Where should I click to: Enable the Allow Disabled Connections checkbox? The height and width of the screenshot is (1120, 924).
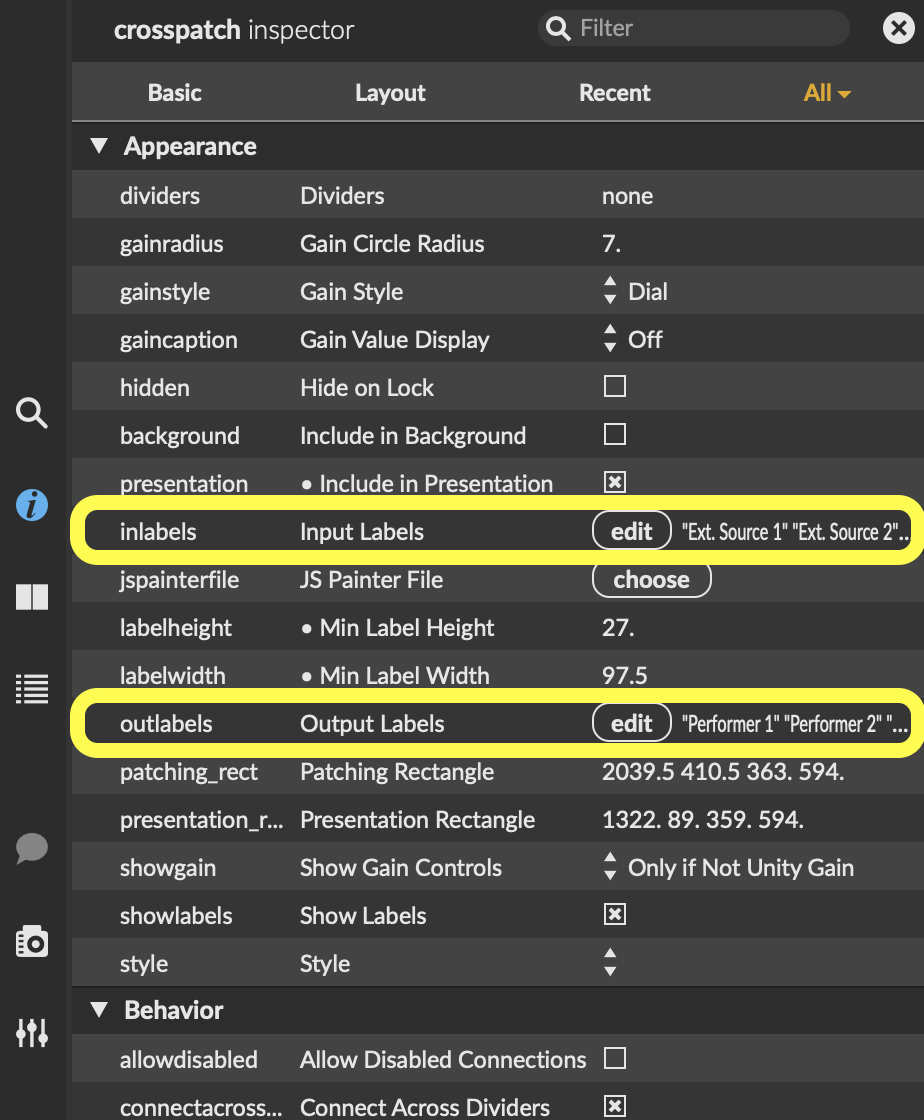615,1059
